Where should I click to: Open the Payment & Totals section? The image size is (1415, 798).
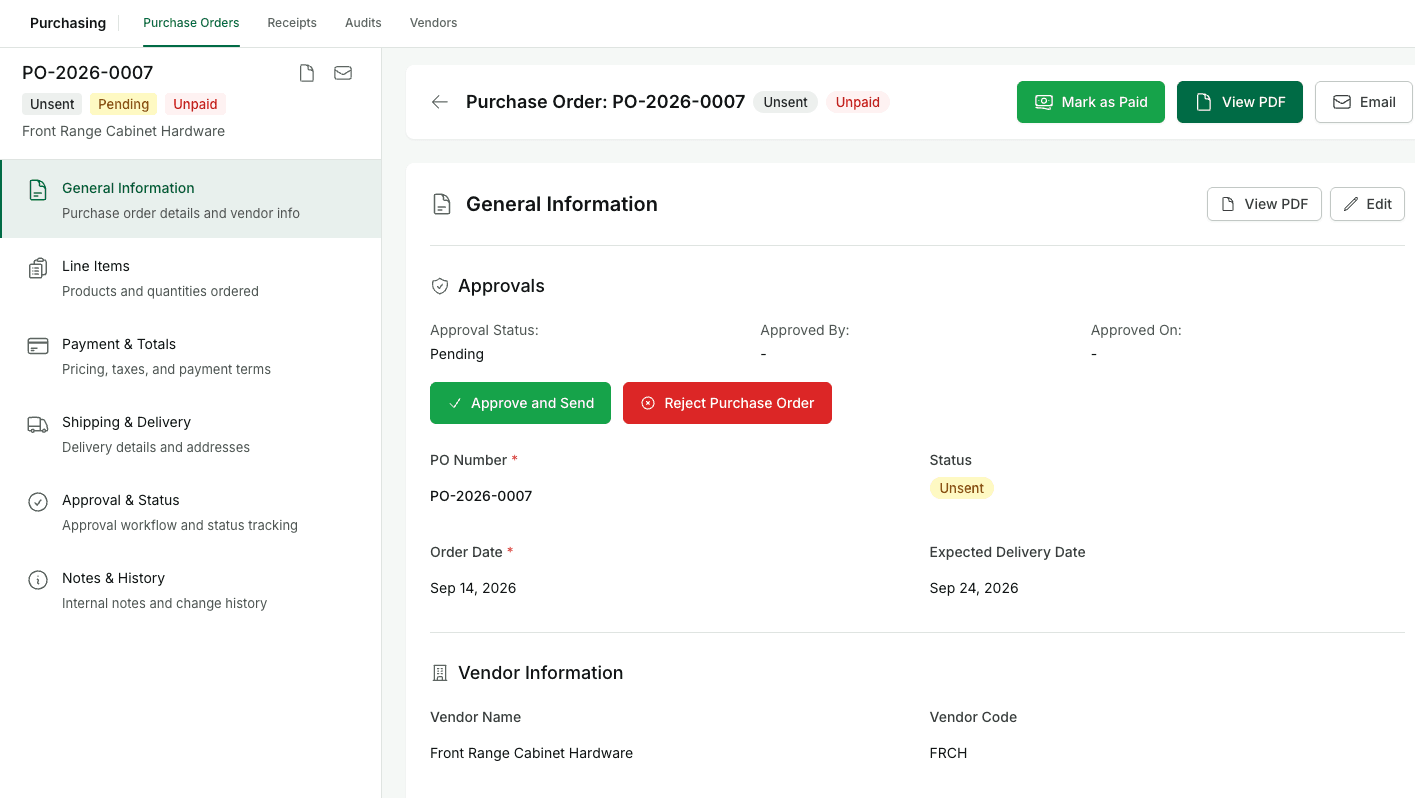click(x=190, y=356)
